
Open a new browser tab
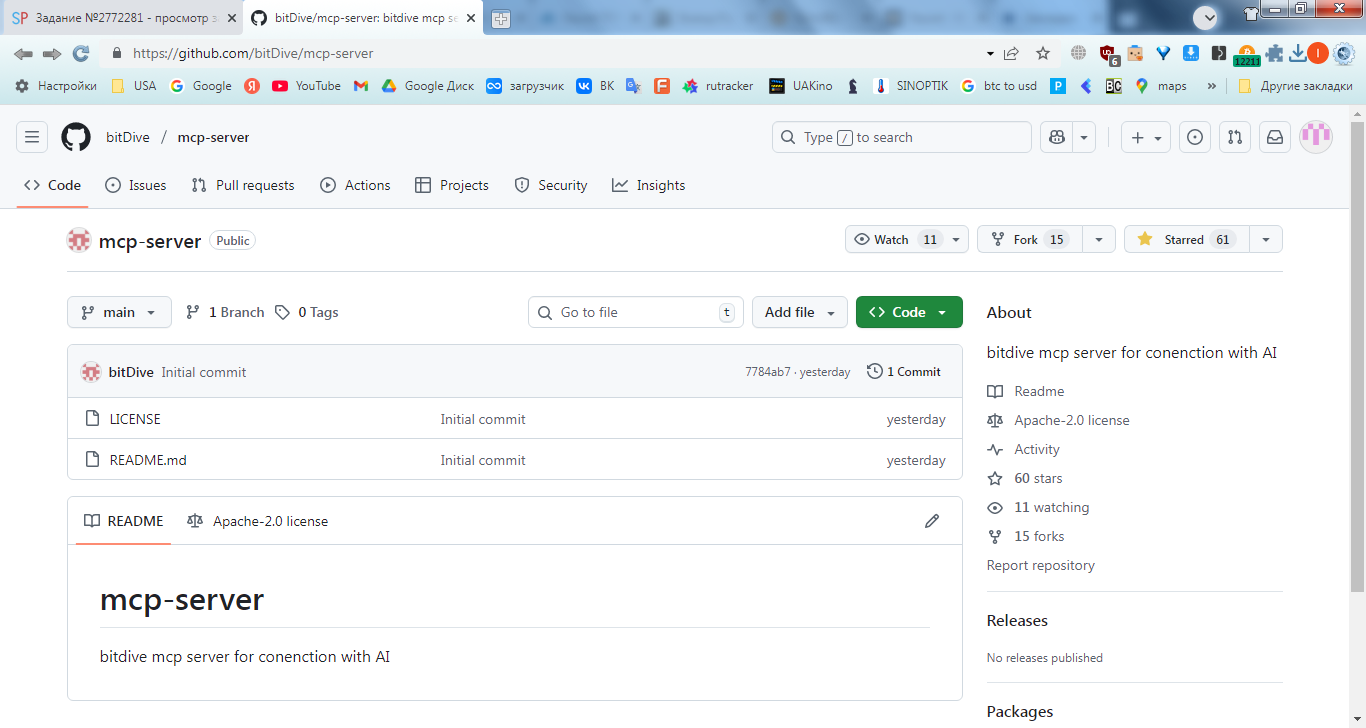click(x=500, y=19)
